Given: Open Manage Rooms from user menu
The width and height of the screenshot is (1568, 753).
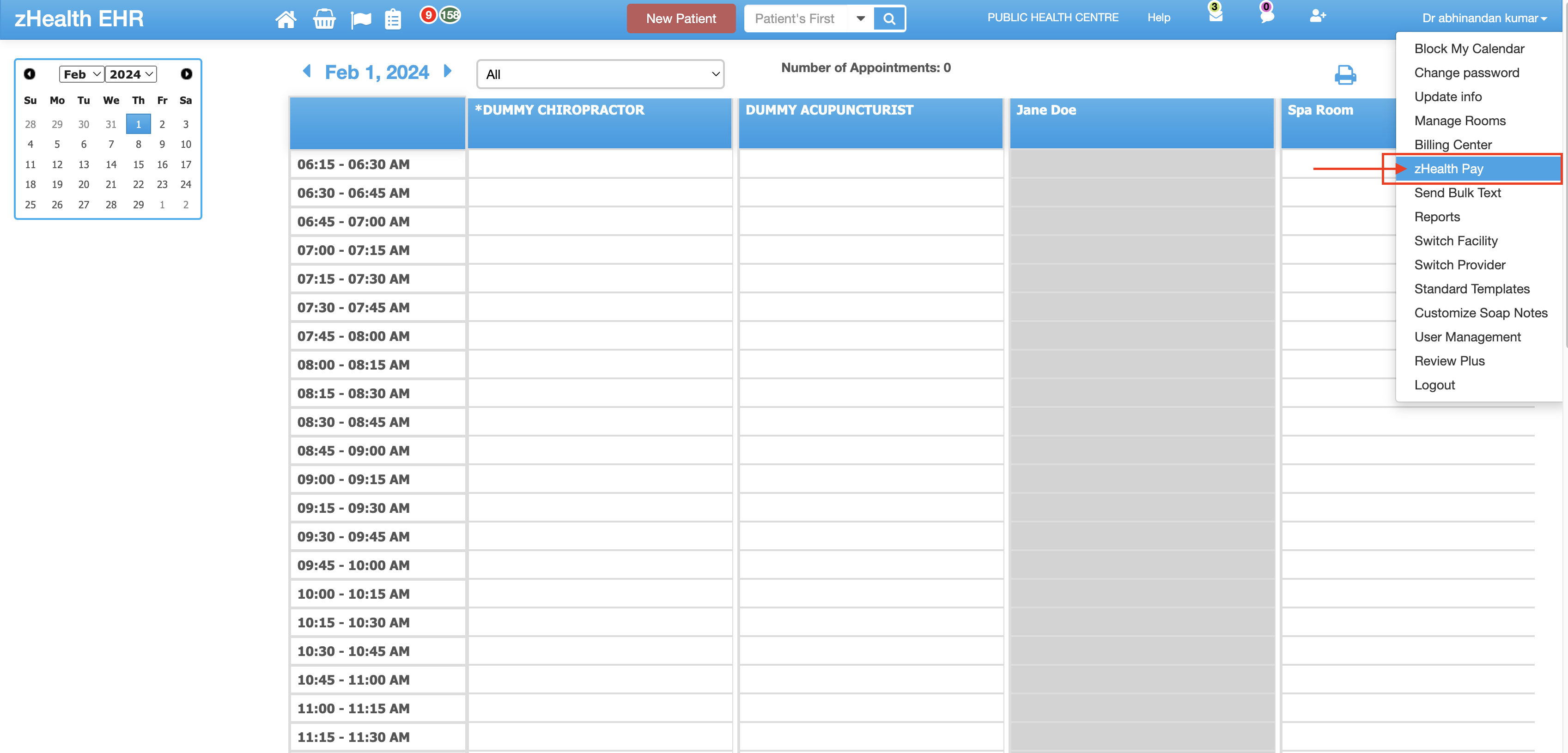Looking at the screenshot, I should (1459, 121).
